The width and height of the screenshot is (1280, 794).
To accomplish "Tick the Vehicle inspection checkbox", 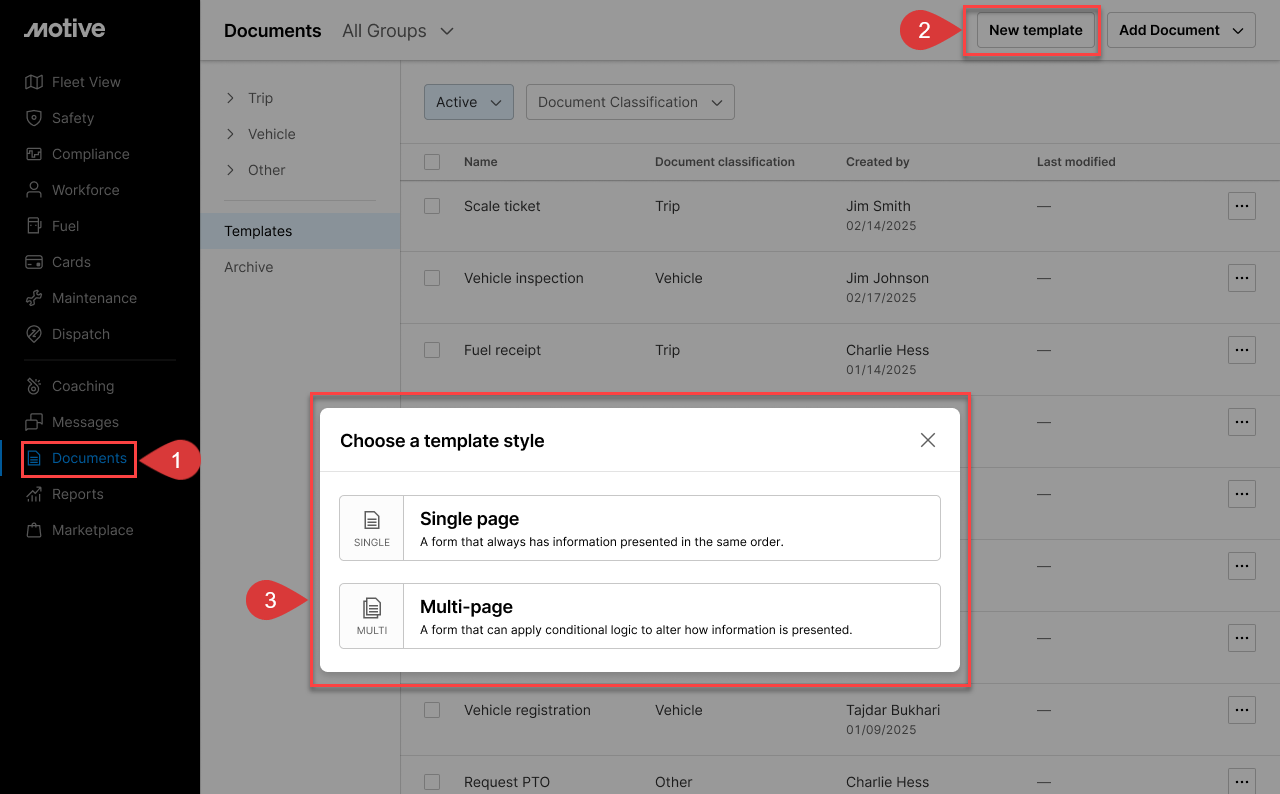I will [x=432, y=278].
